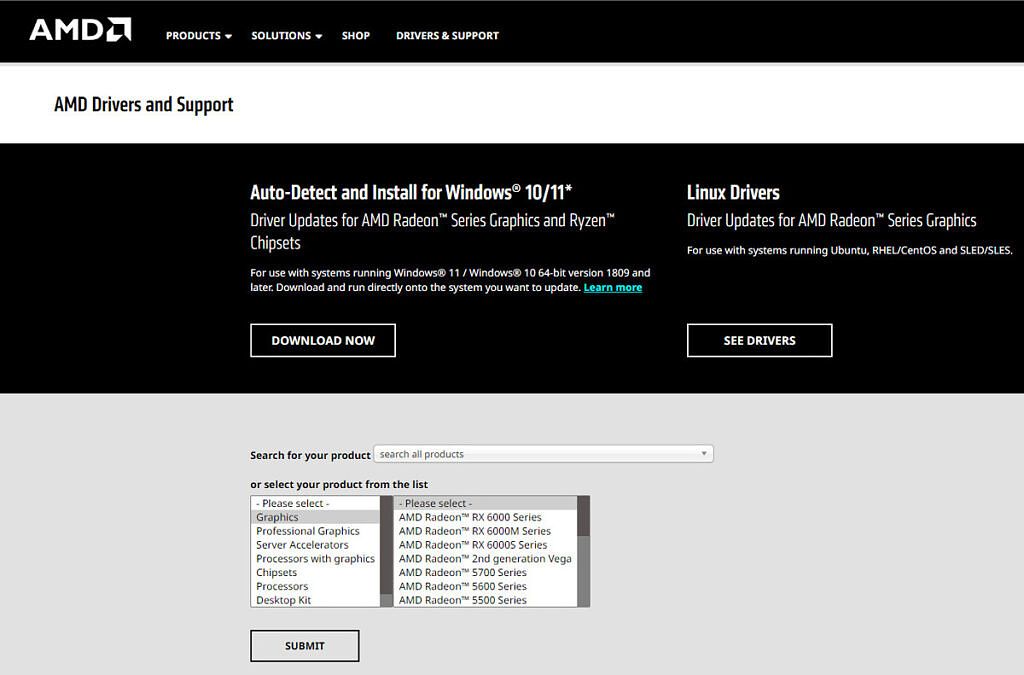Viewport: 1024px width, 675px height.
Task: Click the Learn more link
Action: point(613,287)
